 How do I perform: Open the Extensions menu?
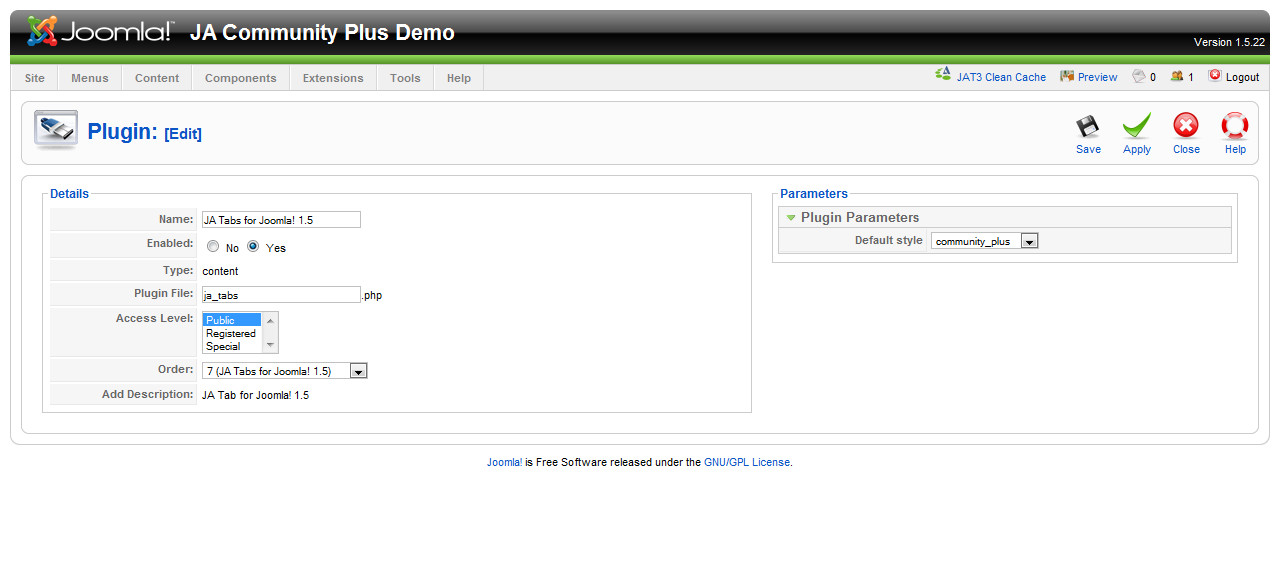333,78
